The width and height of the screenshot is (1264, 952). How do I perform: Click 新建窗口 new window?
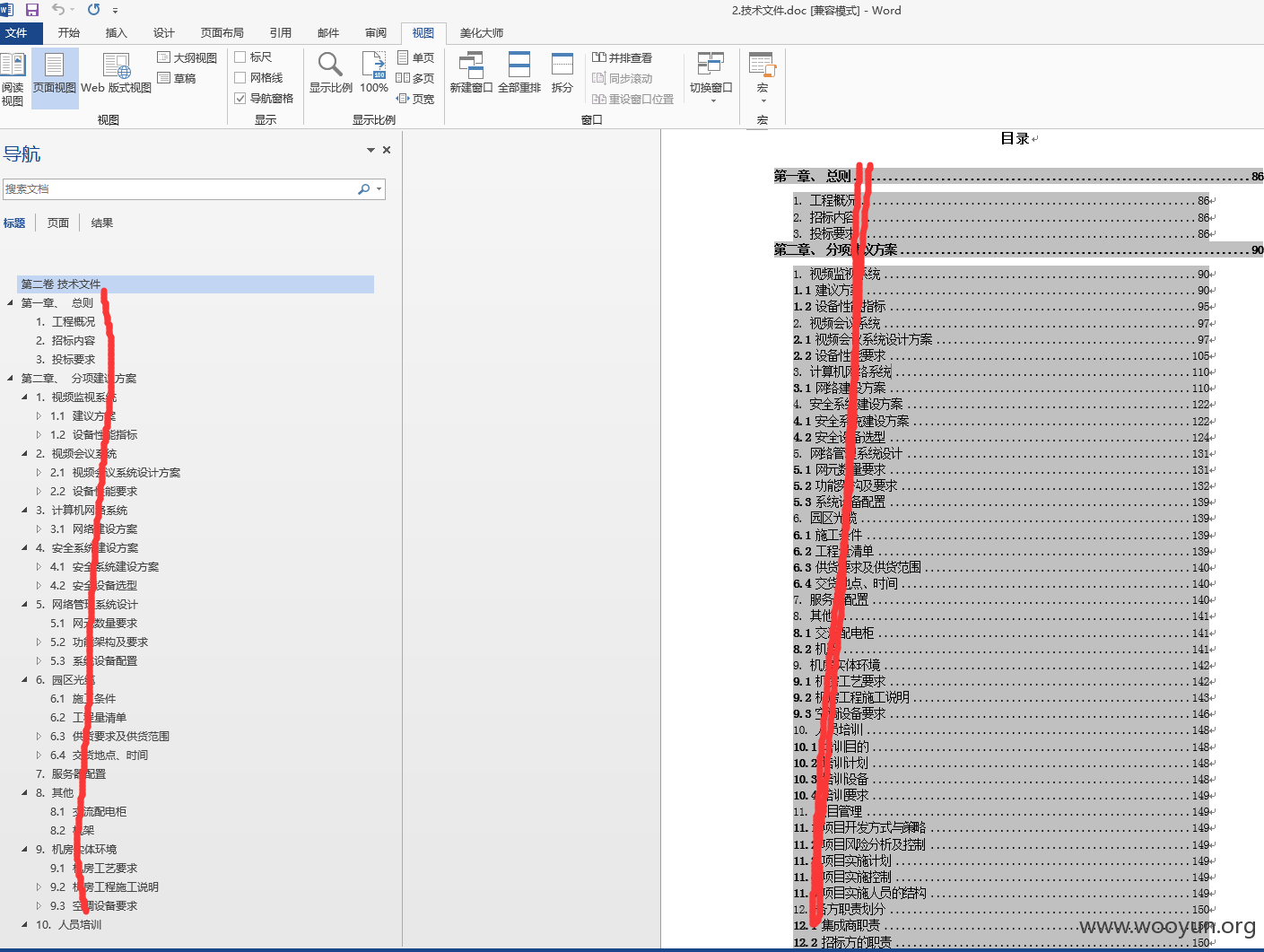click(471, 74)
